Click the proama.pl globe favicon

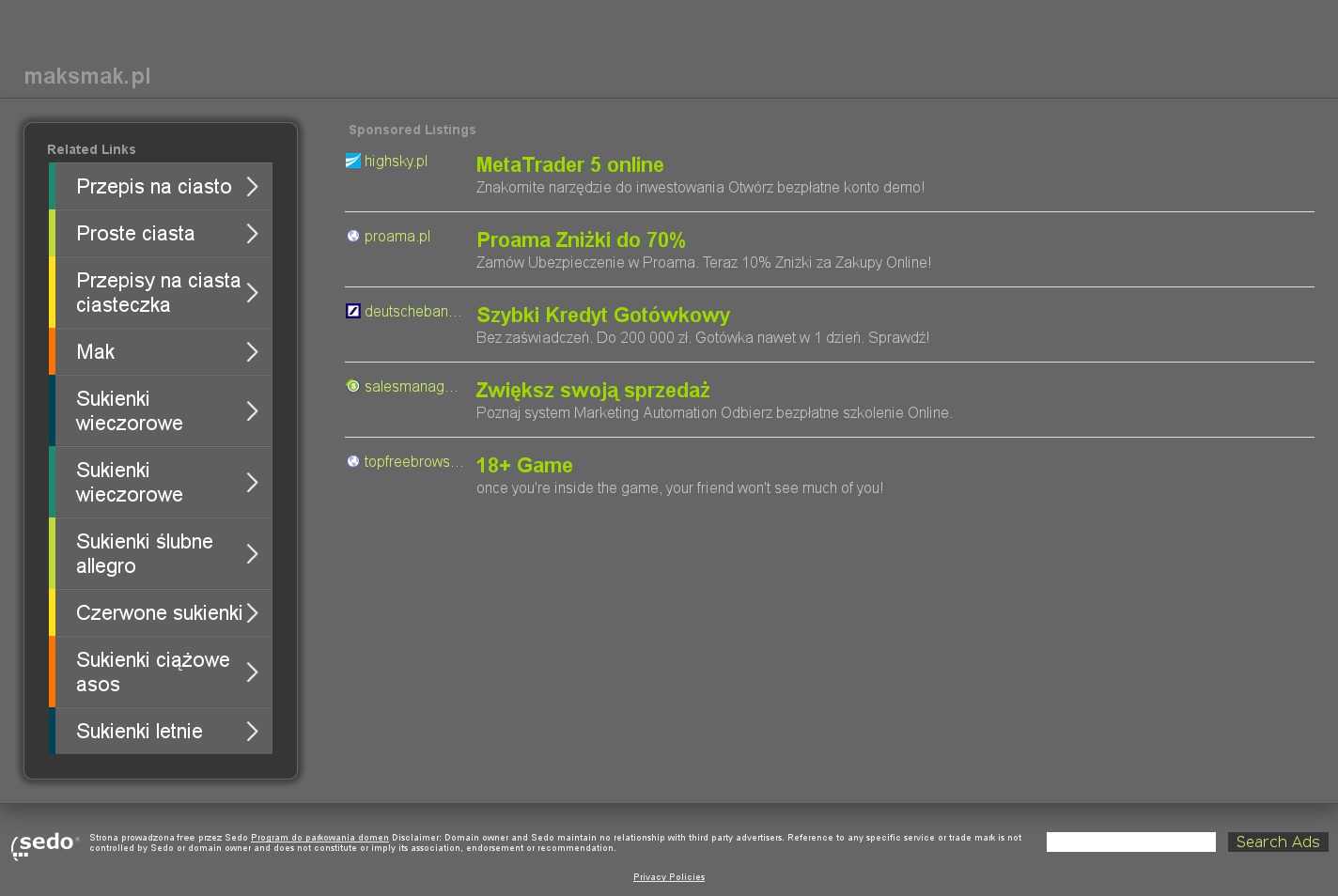353,237
